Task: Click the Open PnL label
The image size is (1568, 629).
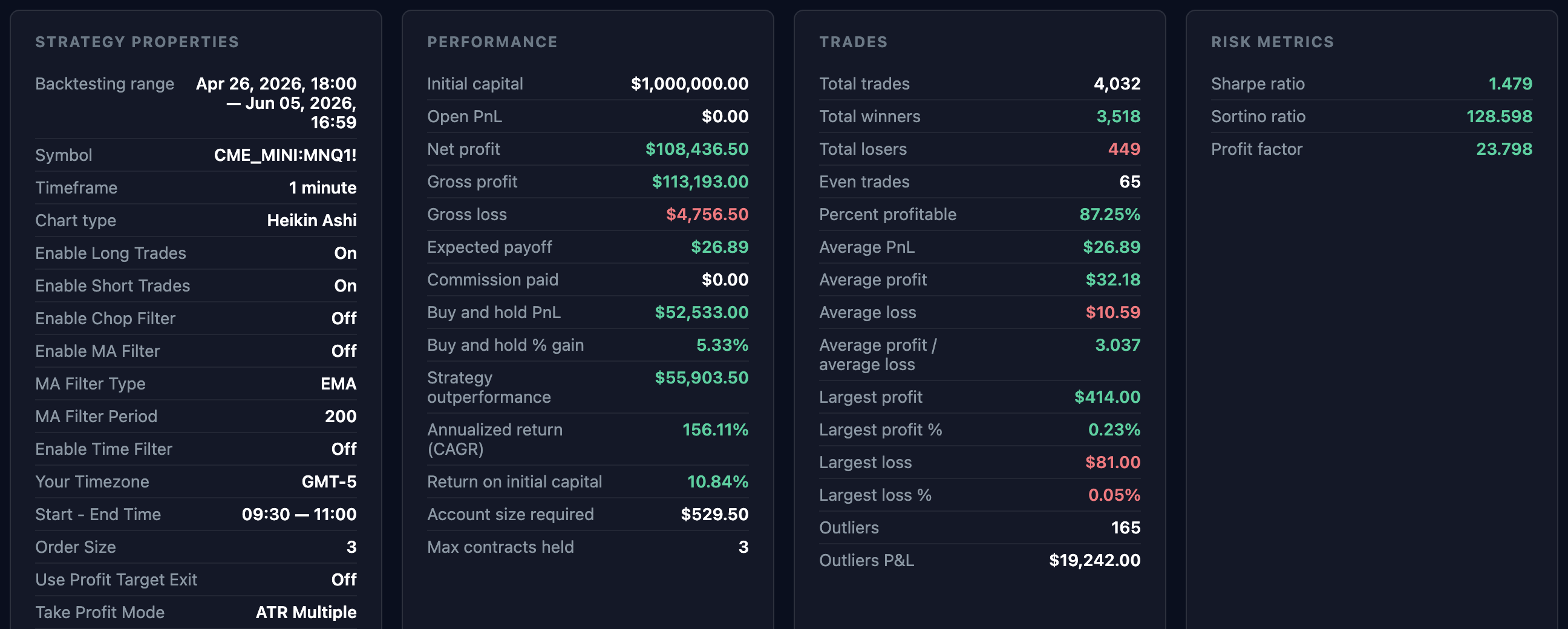Action: 465,116
